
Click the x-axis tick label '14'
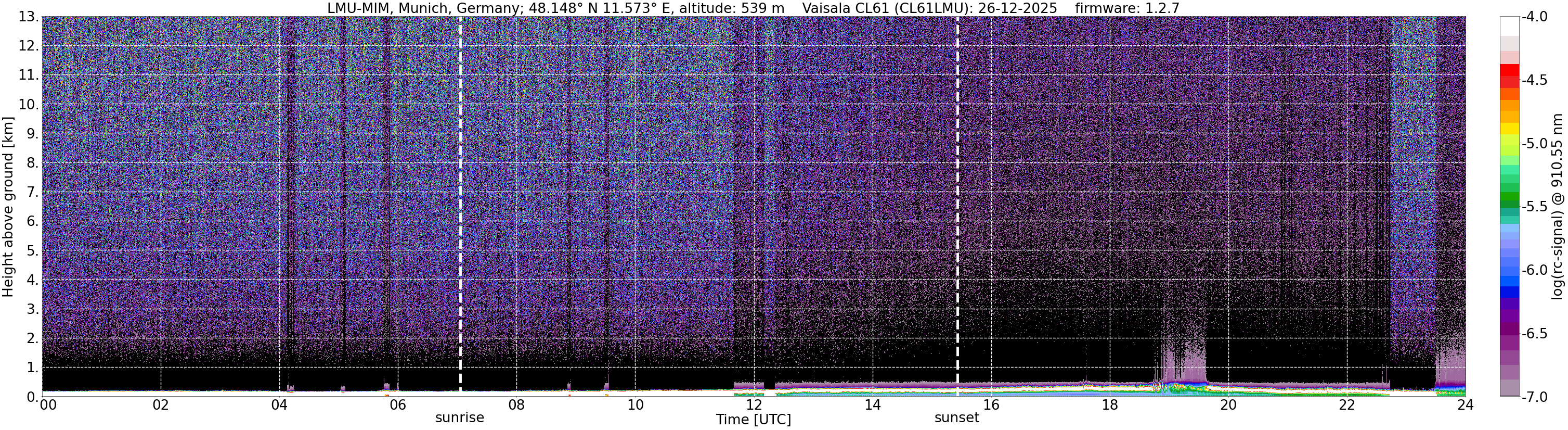pos(873,405)
